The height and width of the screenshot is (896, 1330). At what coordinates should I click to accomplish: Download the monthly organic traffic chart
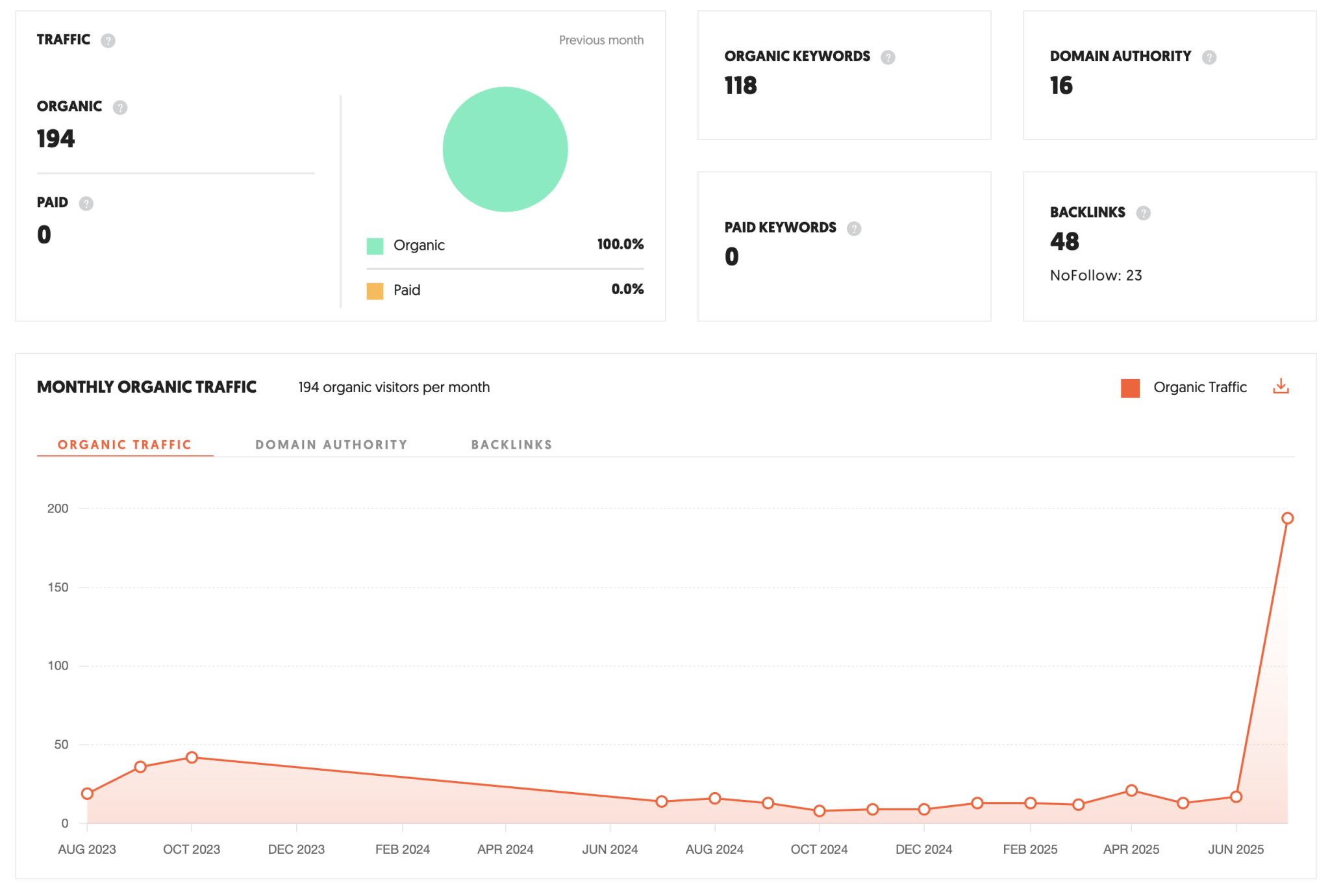pyautogui.click(x=1281, y=387)
